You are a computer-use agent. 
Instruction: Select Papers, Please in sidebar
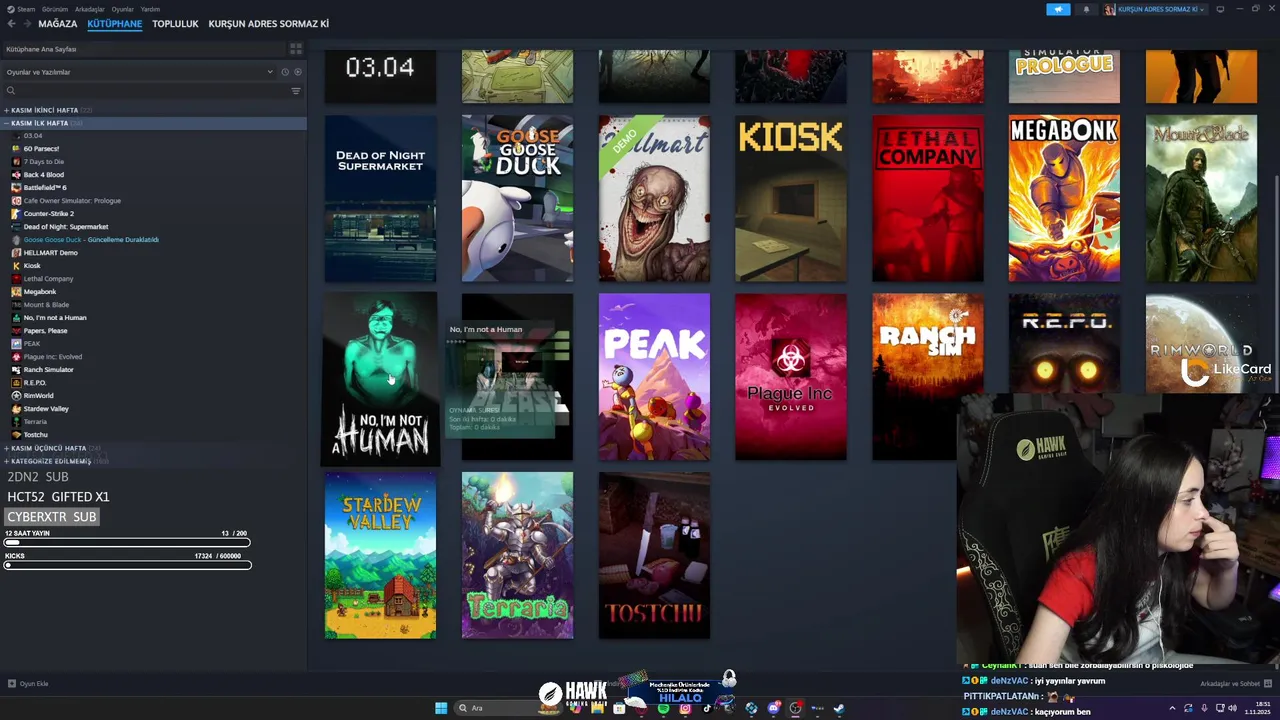click(45, 330)
